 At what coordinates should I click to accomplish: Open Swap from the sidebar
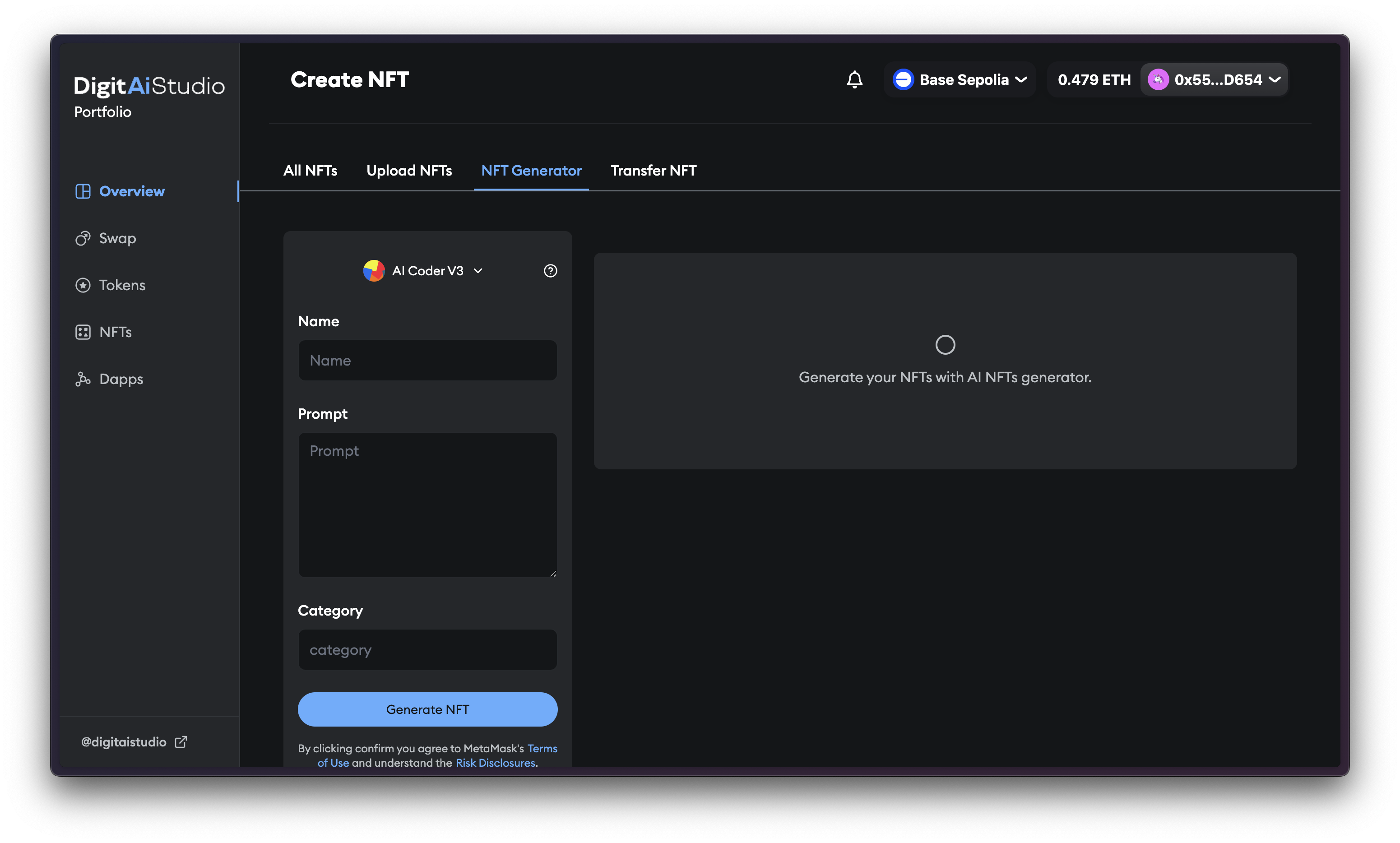coord(117,239)
